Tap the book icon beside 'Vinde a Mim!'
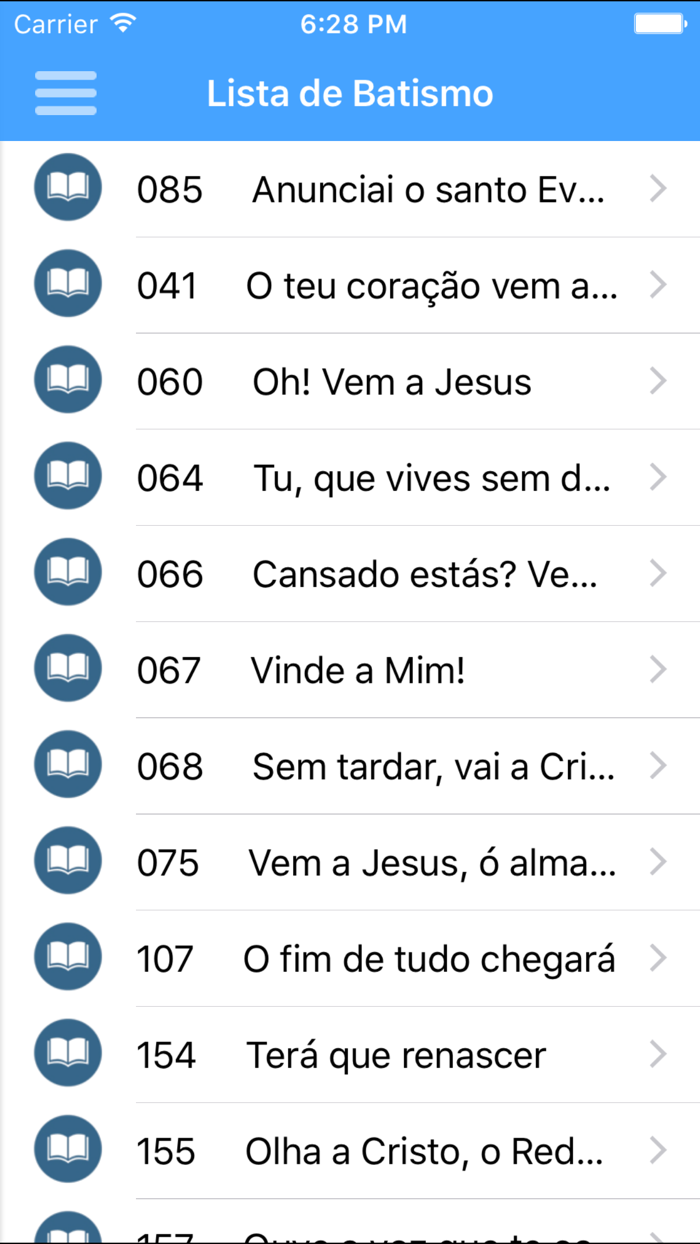Screen dimensions: 700x1244 pyautogui.click(x=67, y=668)
